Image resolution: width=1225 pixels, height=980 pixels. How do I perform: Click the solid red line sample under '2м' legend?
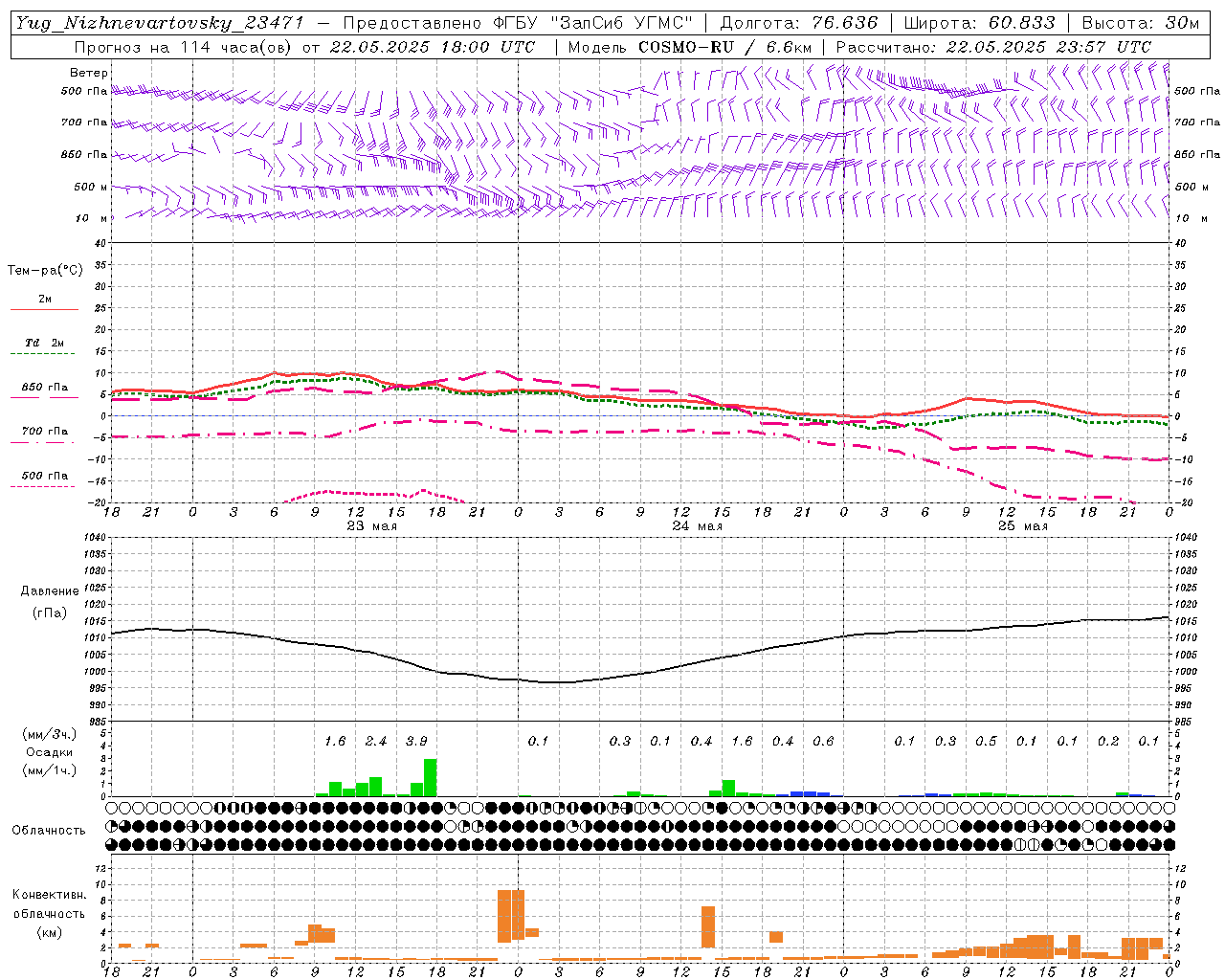point(44,309)
